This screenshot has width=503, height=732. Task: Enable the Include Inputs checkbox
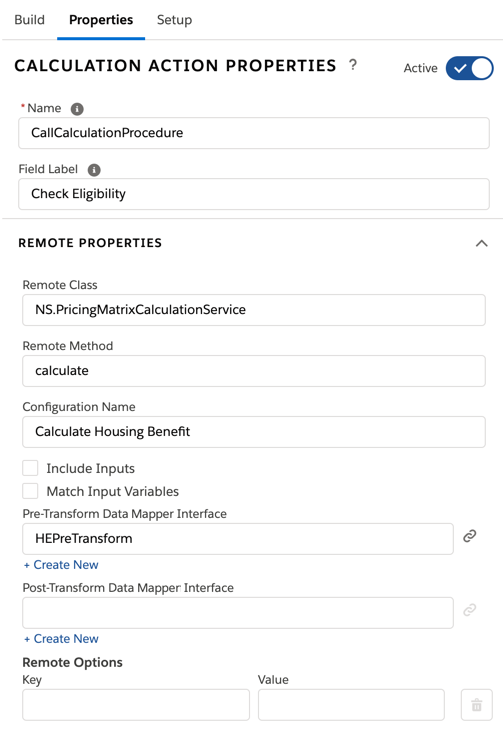(x=30, y=468)
